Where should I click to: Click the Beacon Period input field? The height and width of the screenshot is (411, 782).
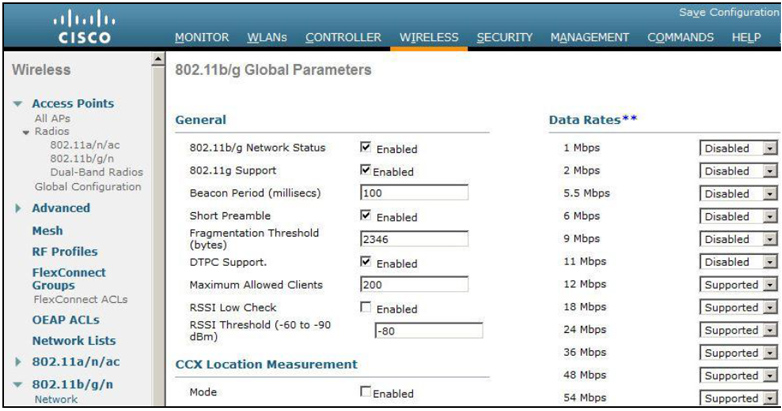(x=414, y=193)
